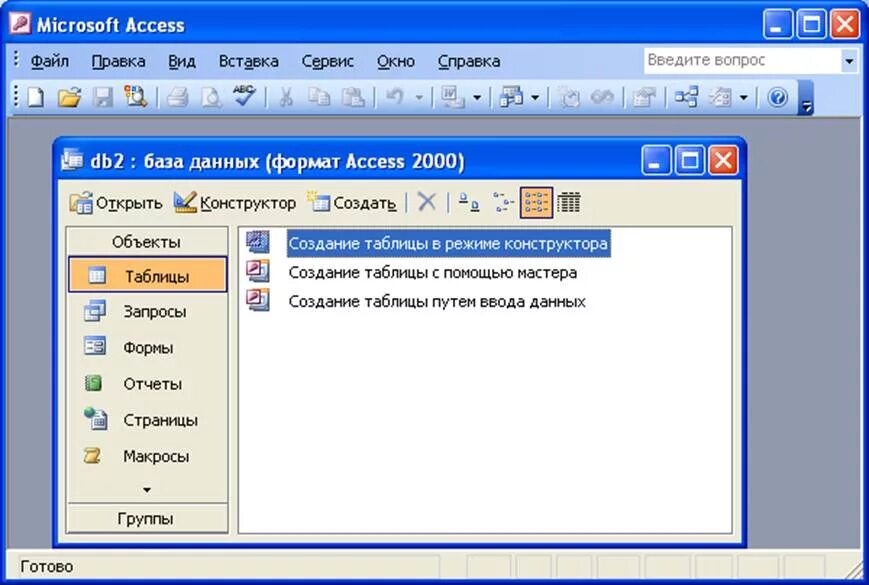Screen dimensions: 869x585
Task: Open the OfficeLinks dropdown arrow
Action: (477, 98)
